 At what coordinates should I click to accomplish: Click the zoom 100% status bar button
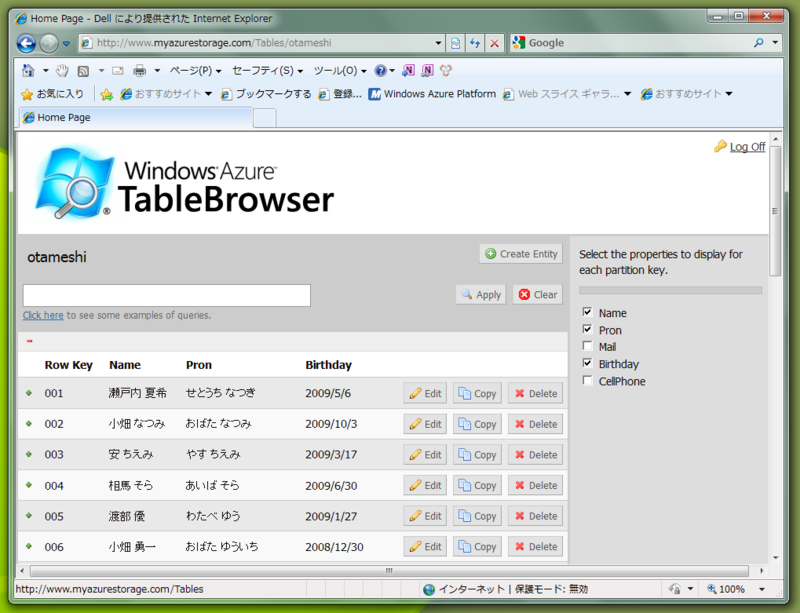click(726, 589)
